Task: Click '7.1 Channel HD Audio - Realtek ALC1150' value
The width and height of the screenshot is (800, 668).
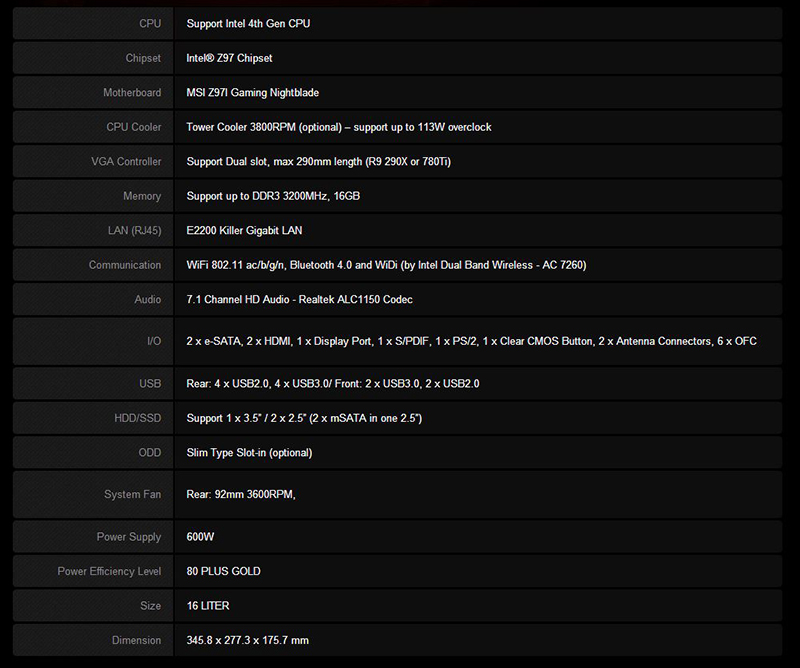Action: coord(283,300)
